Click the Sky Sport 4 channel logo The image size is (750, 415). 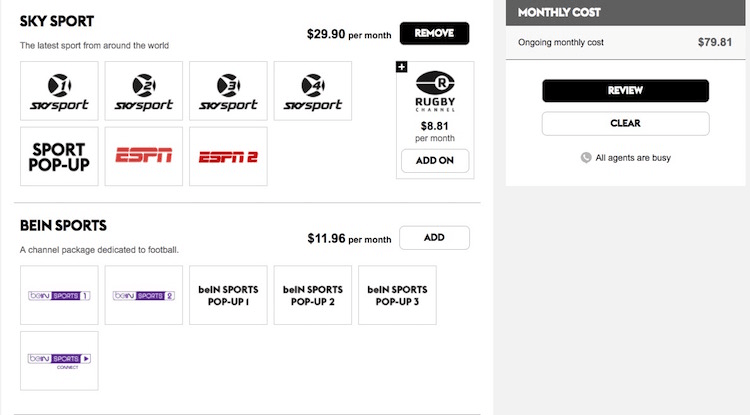[312, 91]
